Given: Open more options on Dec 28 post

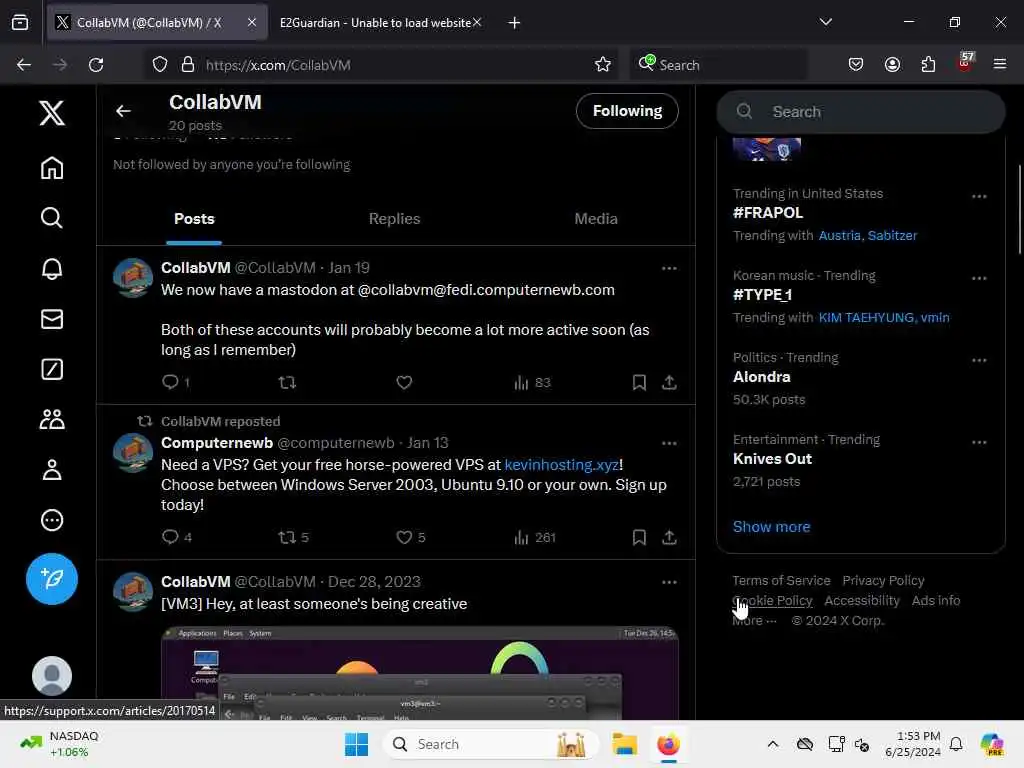Looking at the screenshot, I should tap(669, 582).
